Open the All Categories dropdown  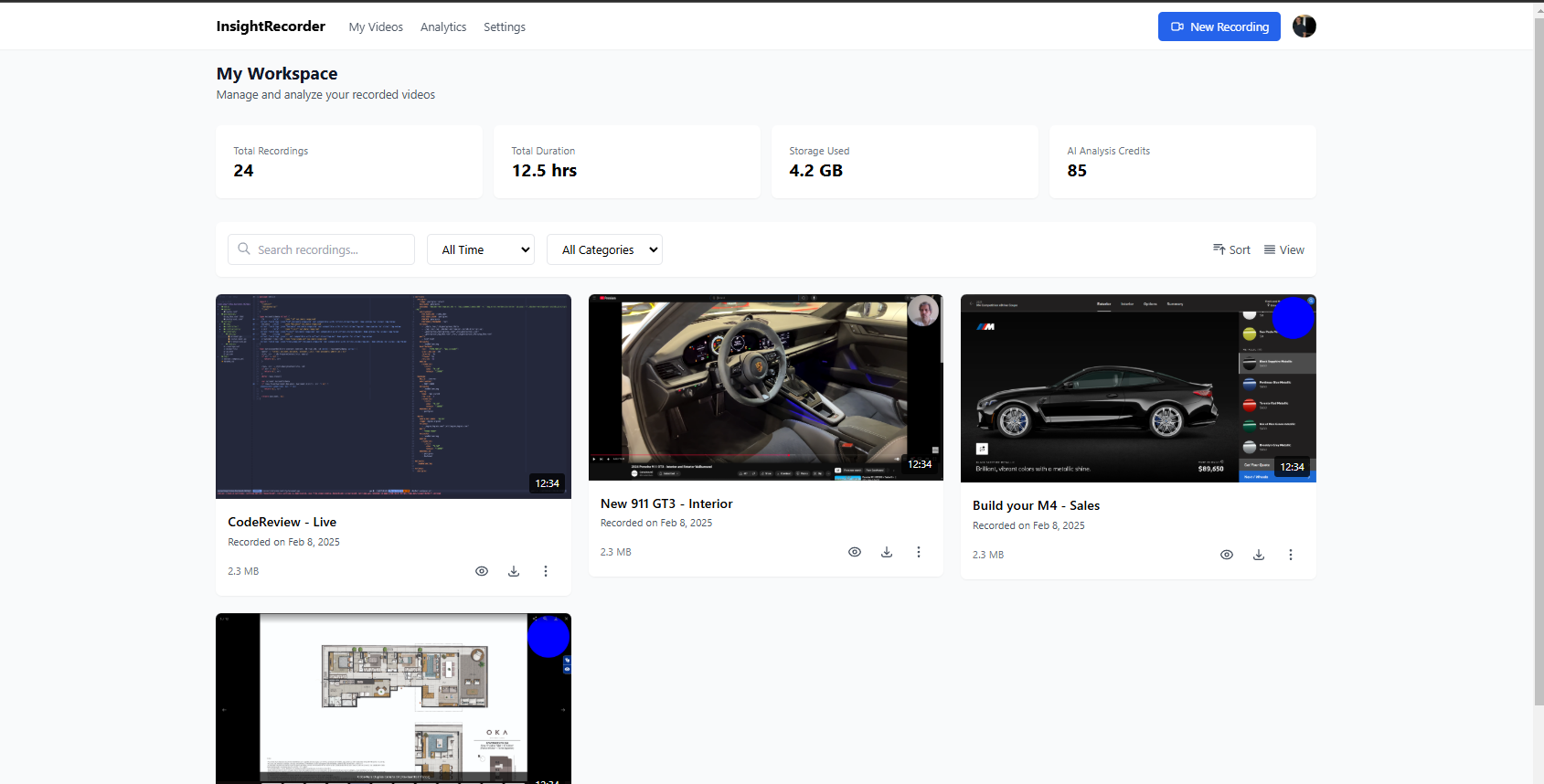(x=604, y=249)
